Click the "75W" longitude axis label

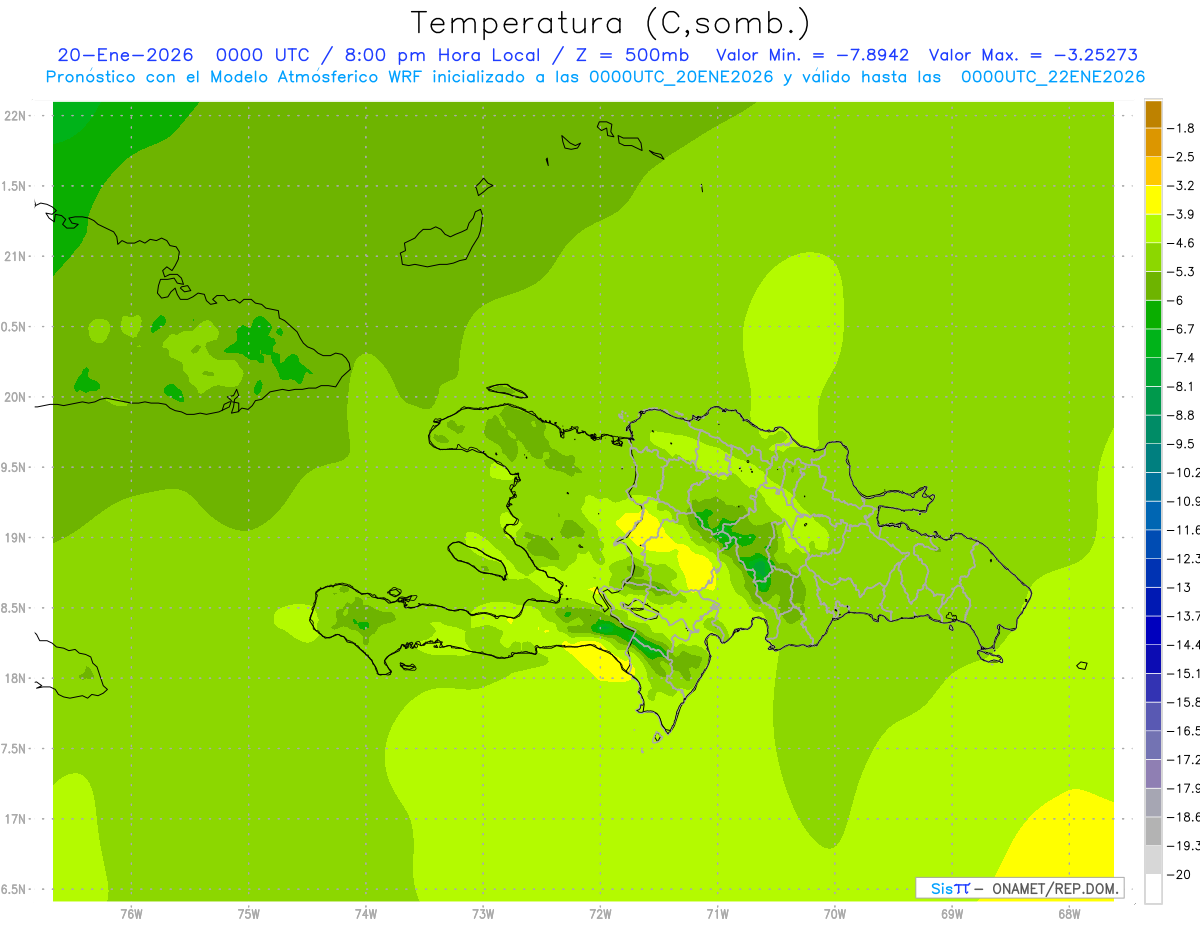click(x=249, y=913)
